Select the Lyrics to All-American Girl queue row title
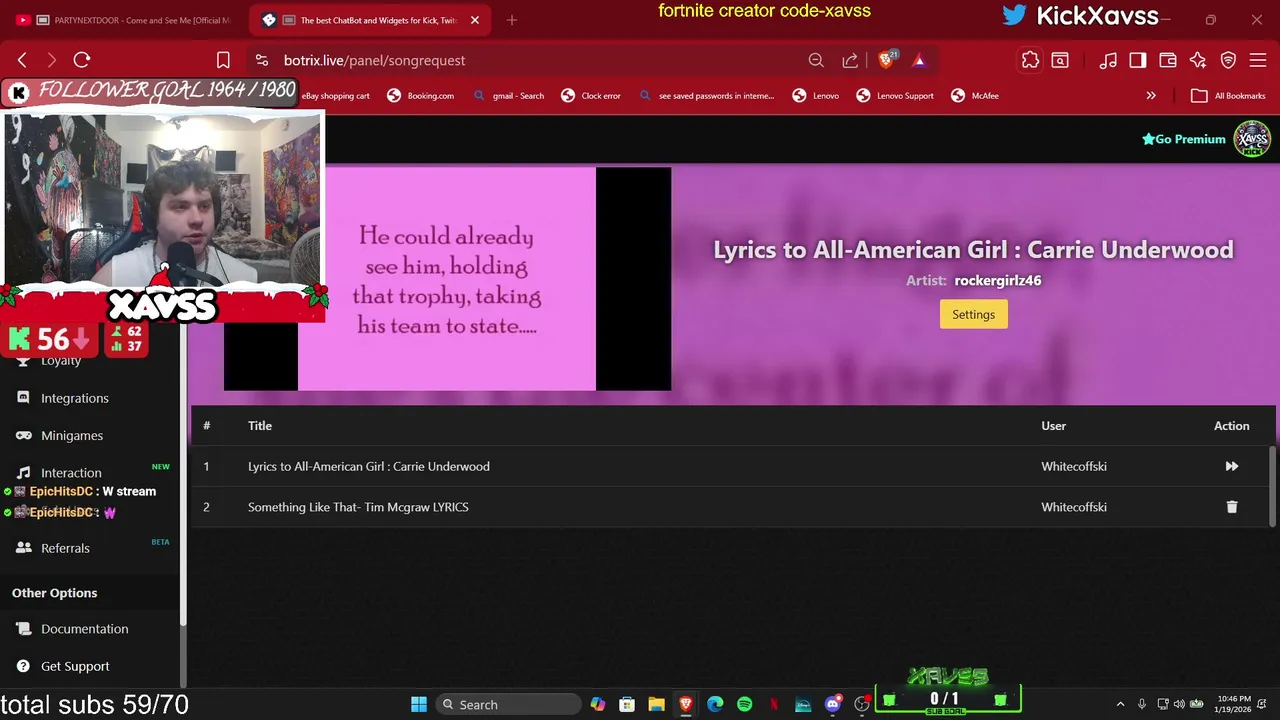 [369, 466]
